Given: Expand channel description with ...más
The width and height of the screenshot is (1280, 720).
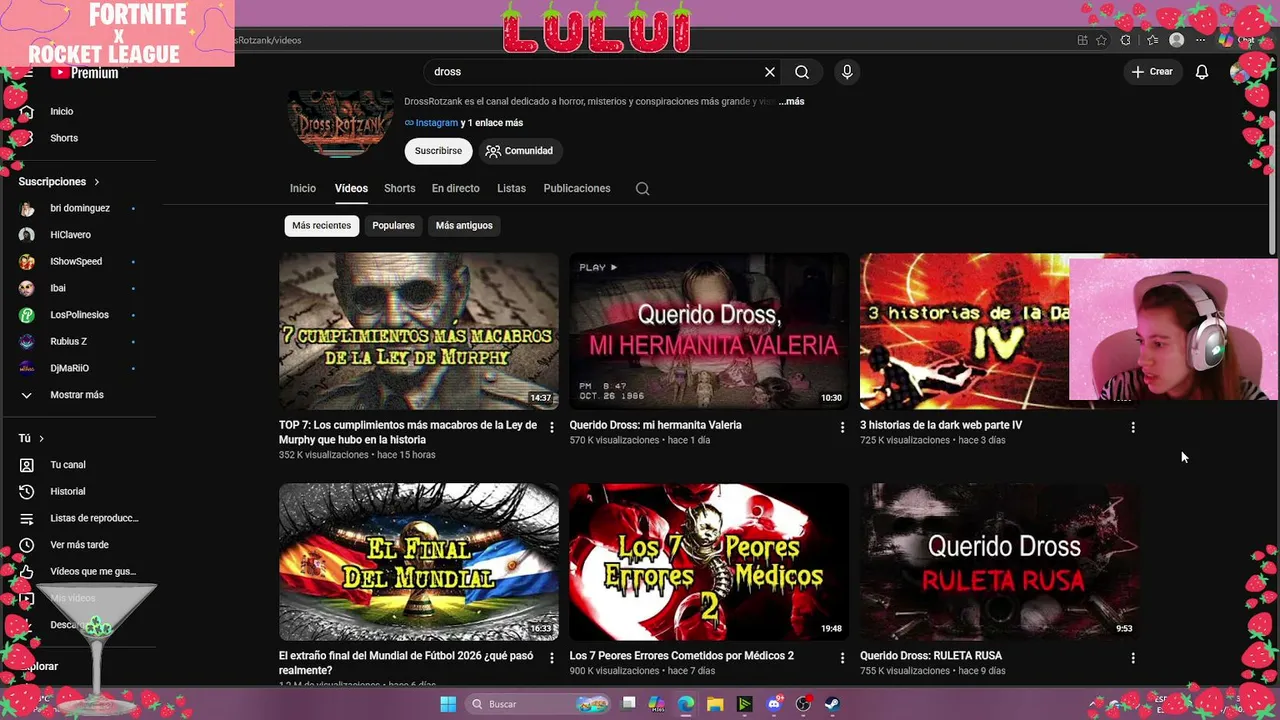Looking at the screenshot, I should point(792,101).
